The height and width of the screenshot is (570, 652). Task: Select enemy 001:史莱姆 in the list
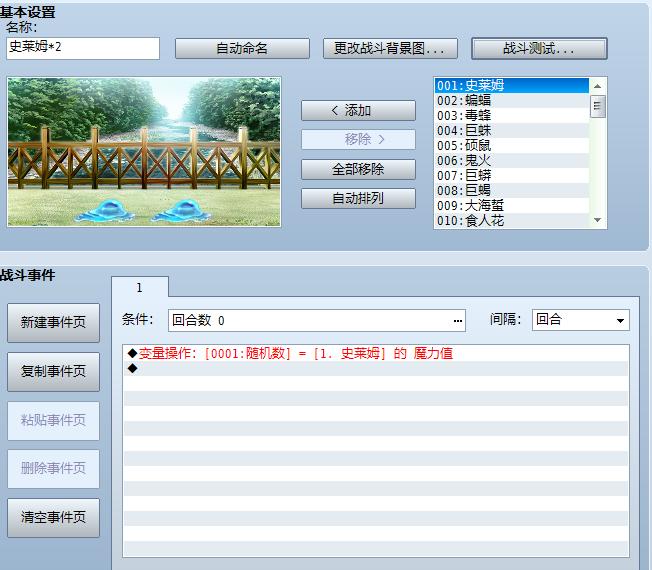pyautogui.click(x=512, y=85)
